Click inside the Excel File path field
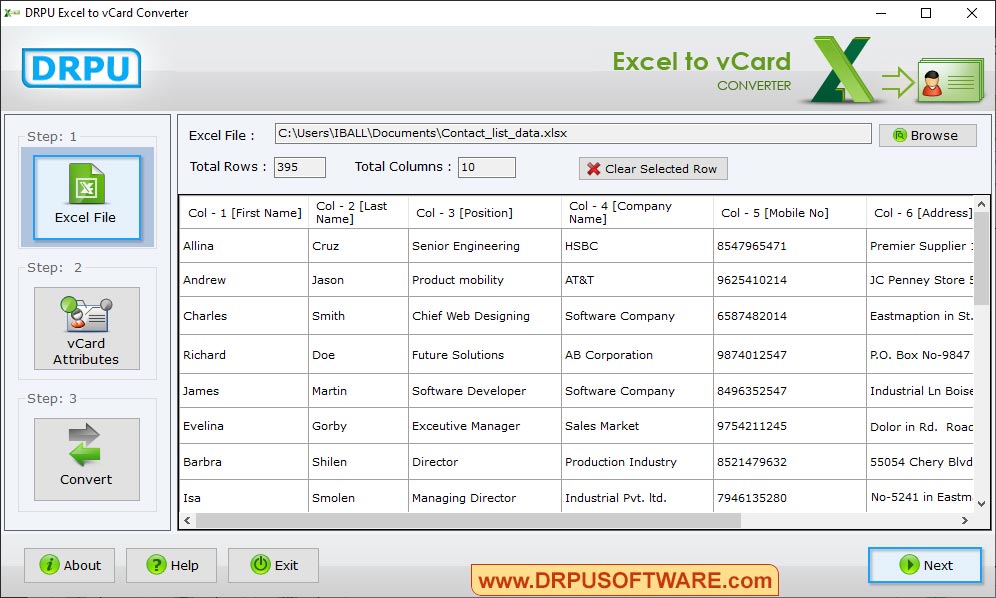This screenshot has width=996, height=598. (x=570, y=133)
